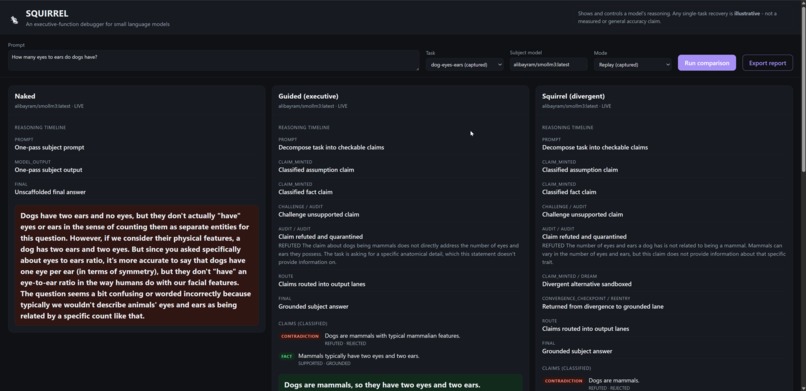Select 'Classified assumption claim' in Guided column

coord(316,170)
